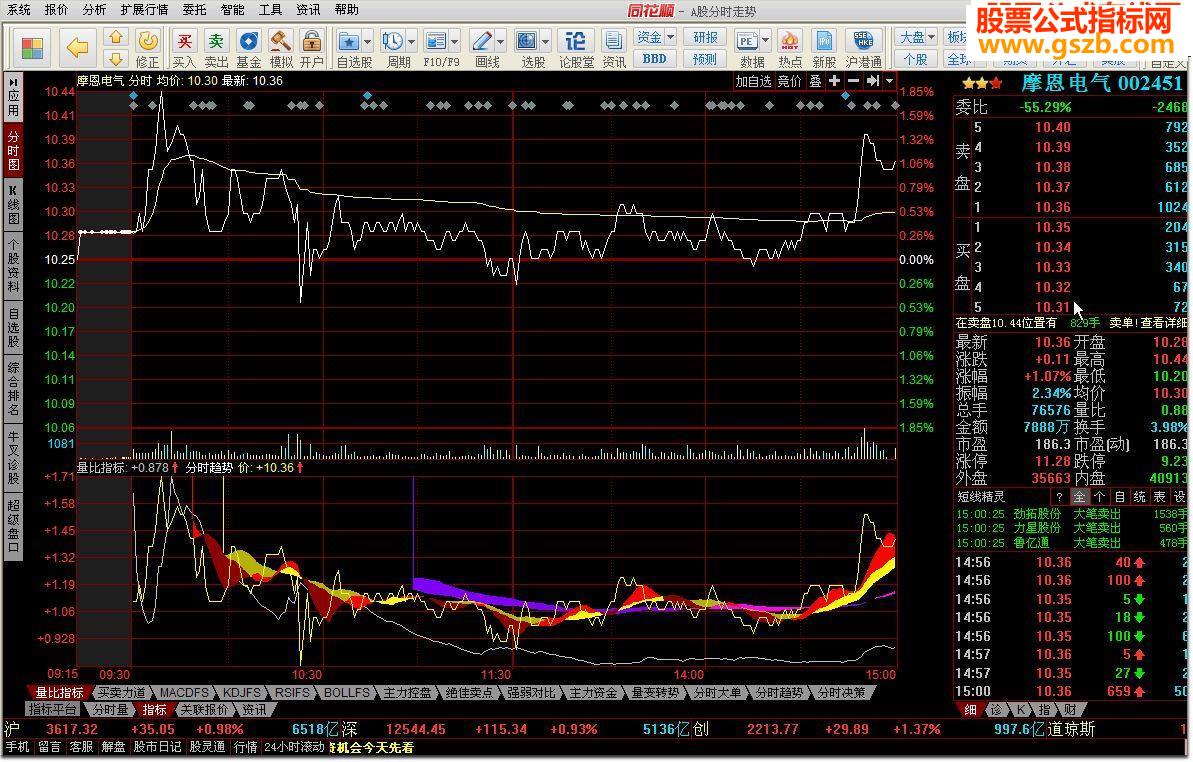Open the 数据 PE data icon
The image size is (1193, 762).
click(747, 41)
